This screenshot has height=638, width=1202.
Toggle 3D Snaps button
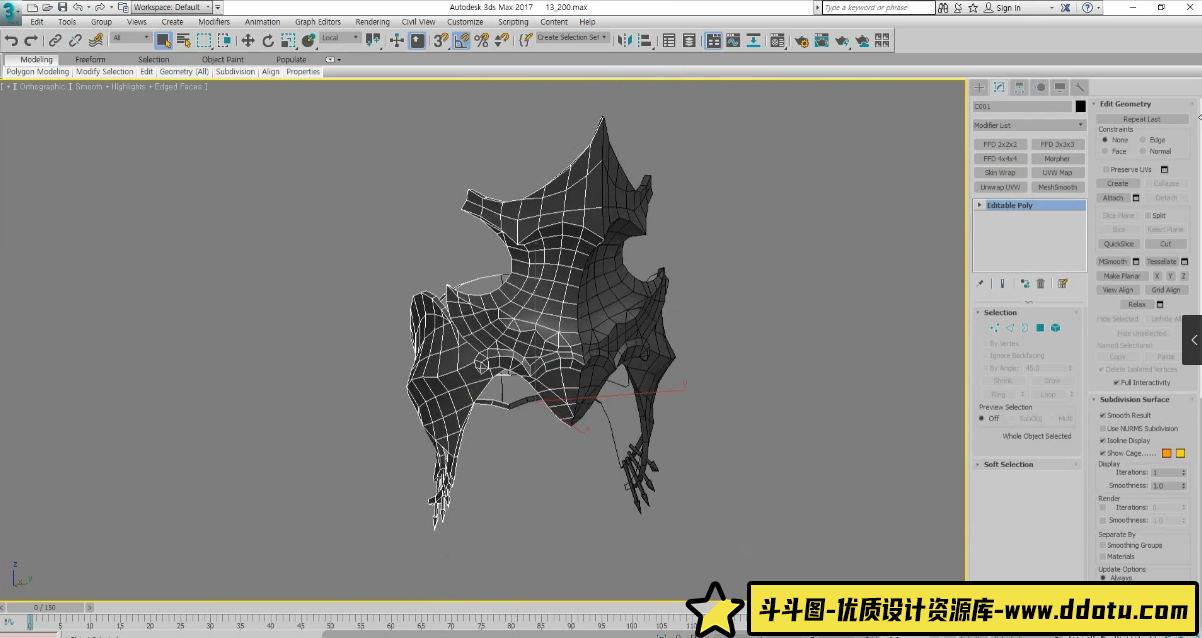(x=441, y=40)
